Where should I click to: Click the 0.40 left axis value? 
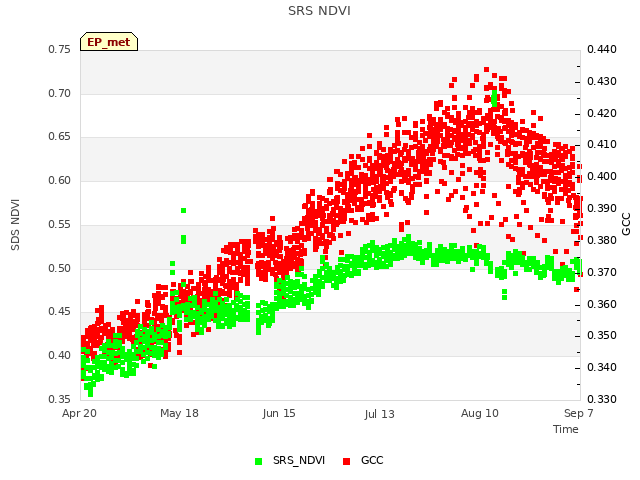(59, 356)
